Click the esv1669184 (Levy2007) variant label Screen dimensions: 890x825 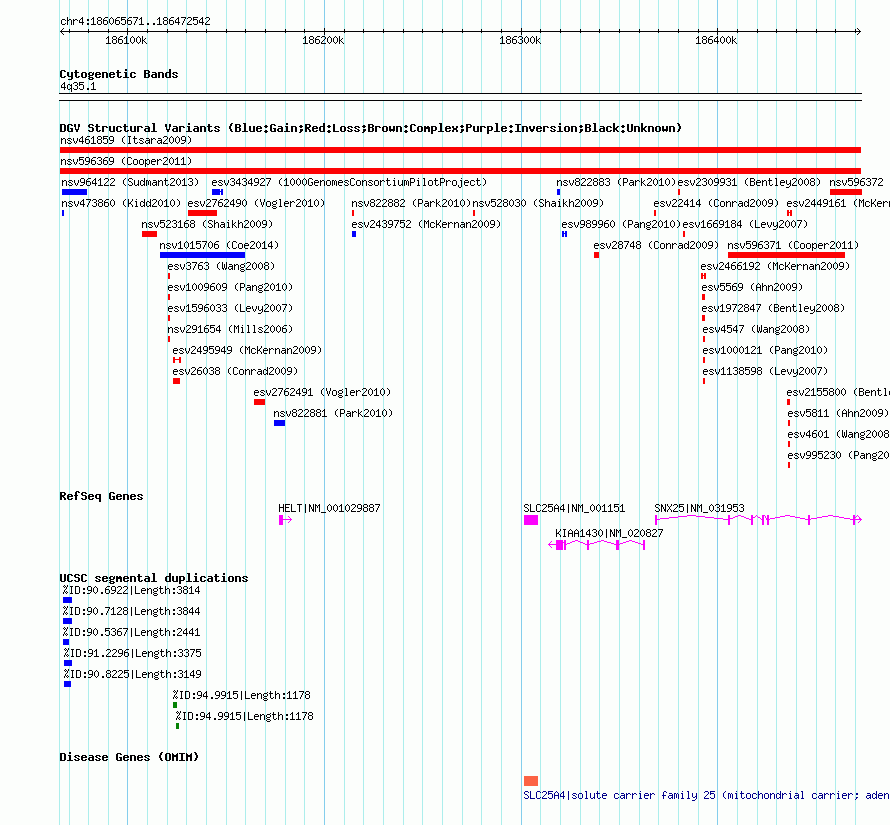(x=745, y=224)
